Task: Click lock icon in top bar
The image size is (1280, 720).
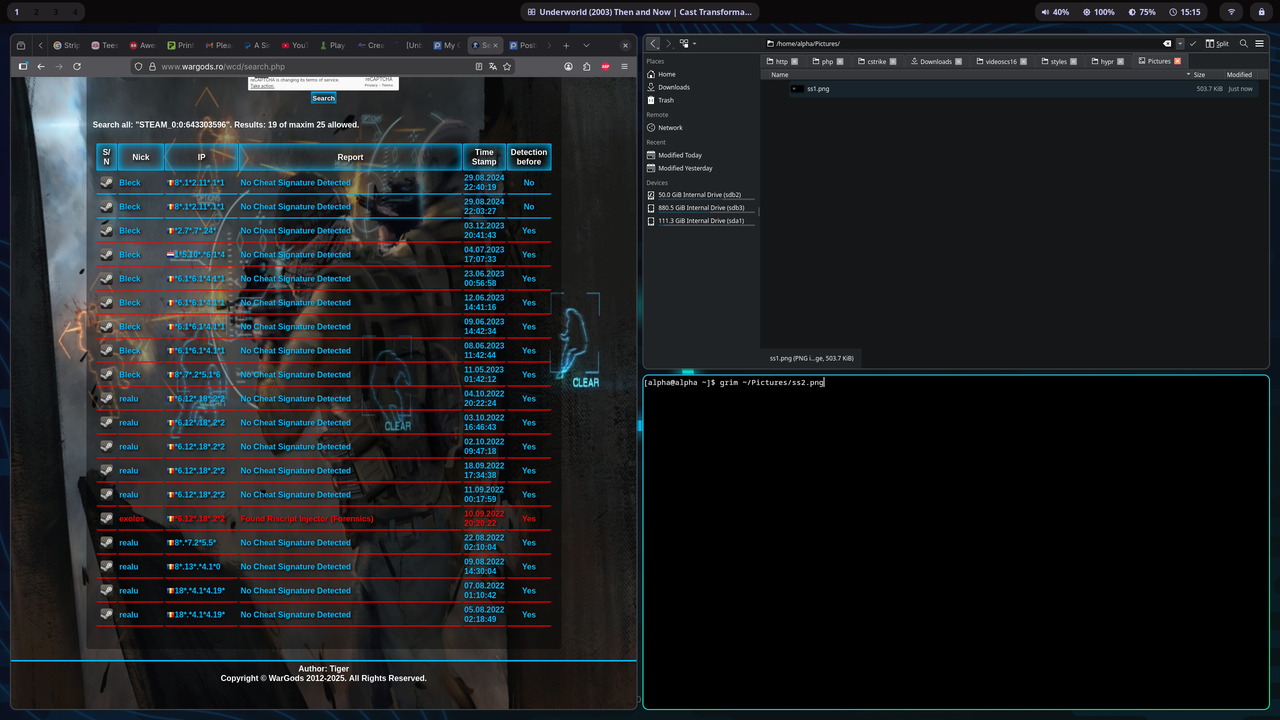Action: pos(1260,12)
